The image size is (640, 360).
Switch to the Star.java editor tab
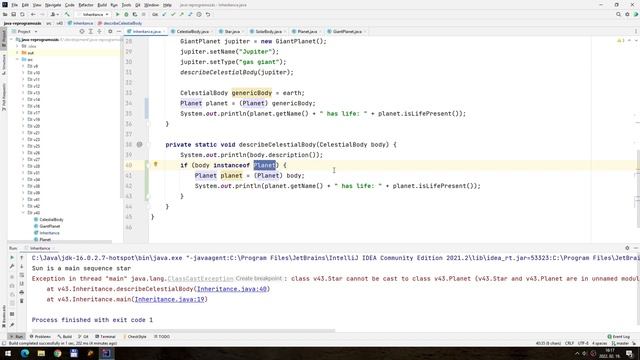point(230,31)
